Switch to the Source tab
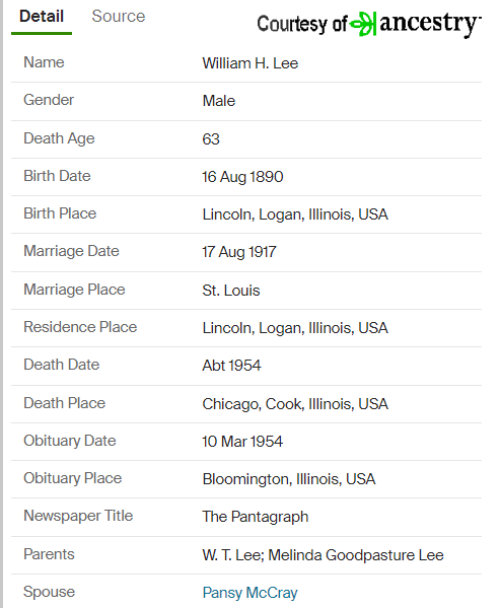The height and width of the screenshot is (608, 500). [x=118, y=16]
